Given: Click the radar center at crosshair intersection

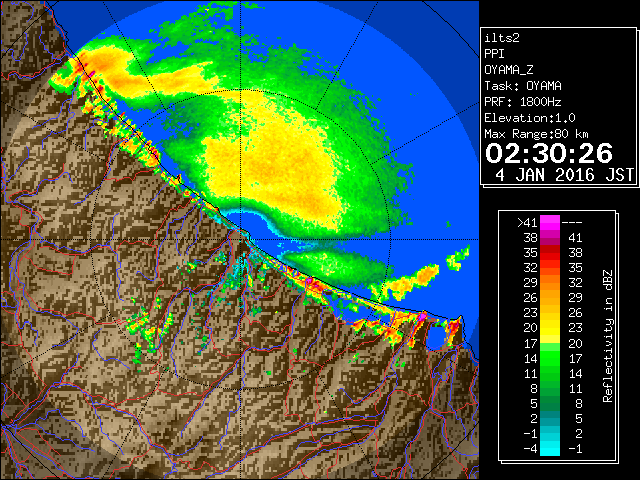Looking at the screenshot, I should (240, 239).
